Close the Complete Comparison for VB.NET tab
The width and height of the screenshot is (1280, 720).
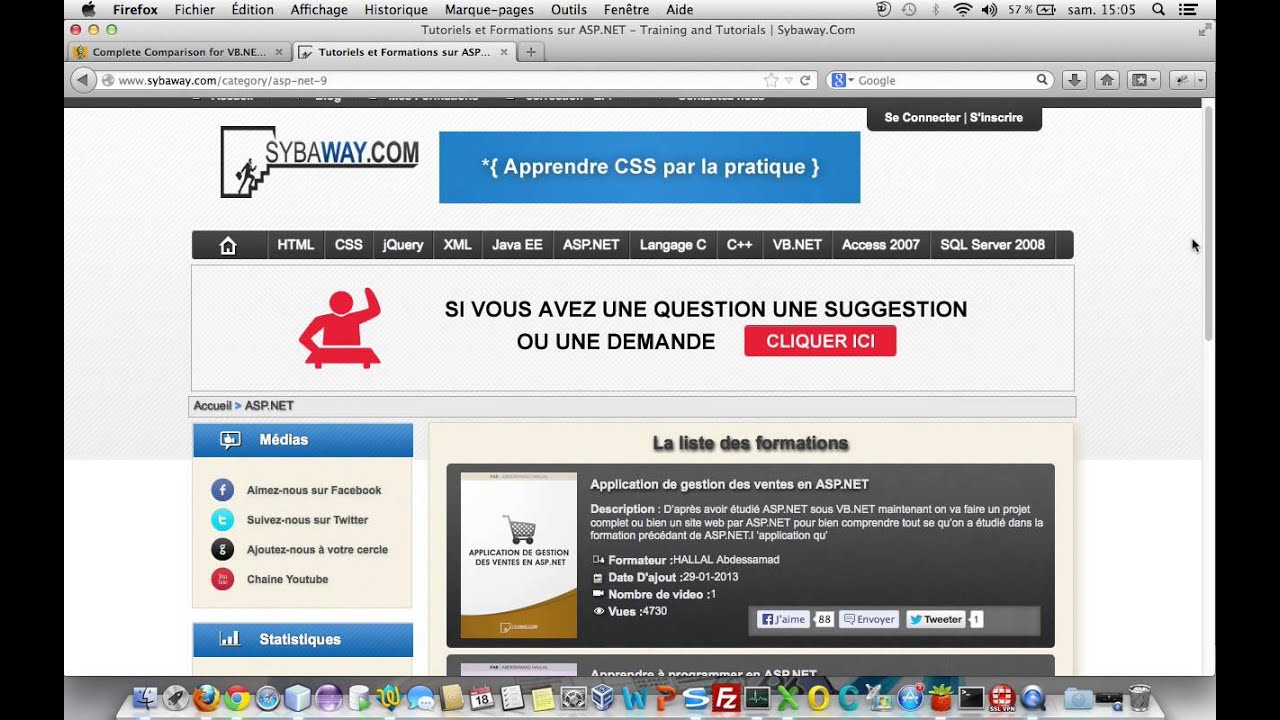click(x=279, y=52)
